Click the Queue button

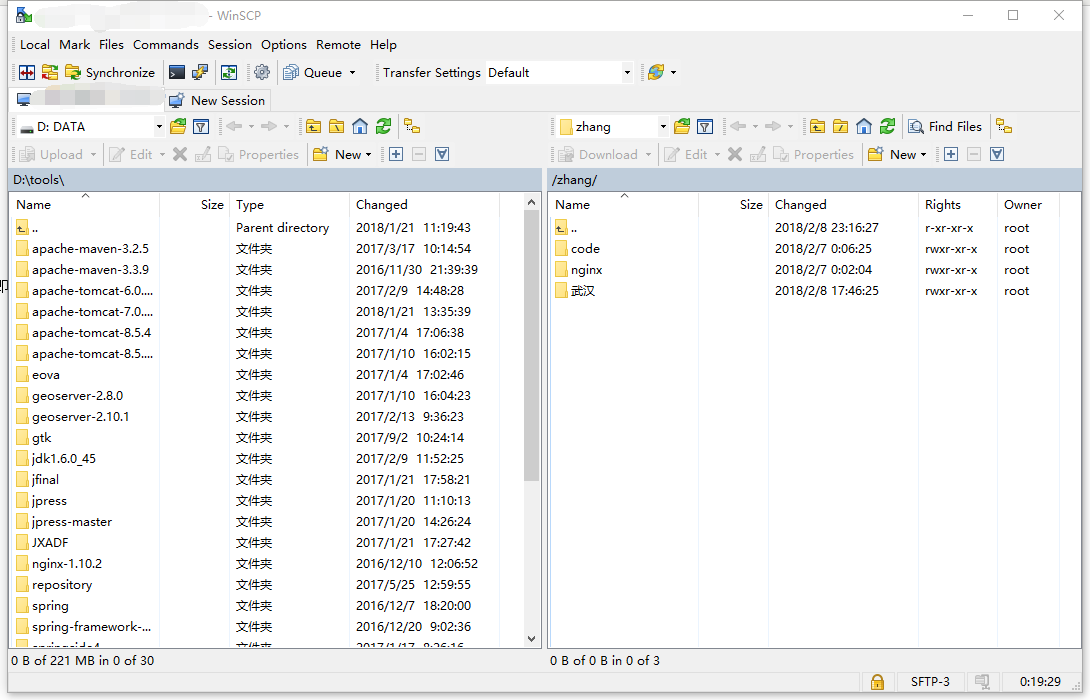point(313,72)
